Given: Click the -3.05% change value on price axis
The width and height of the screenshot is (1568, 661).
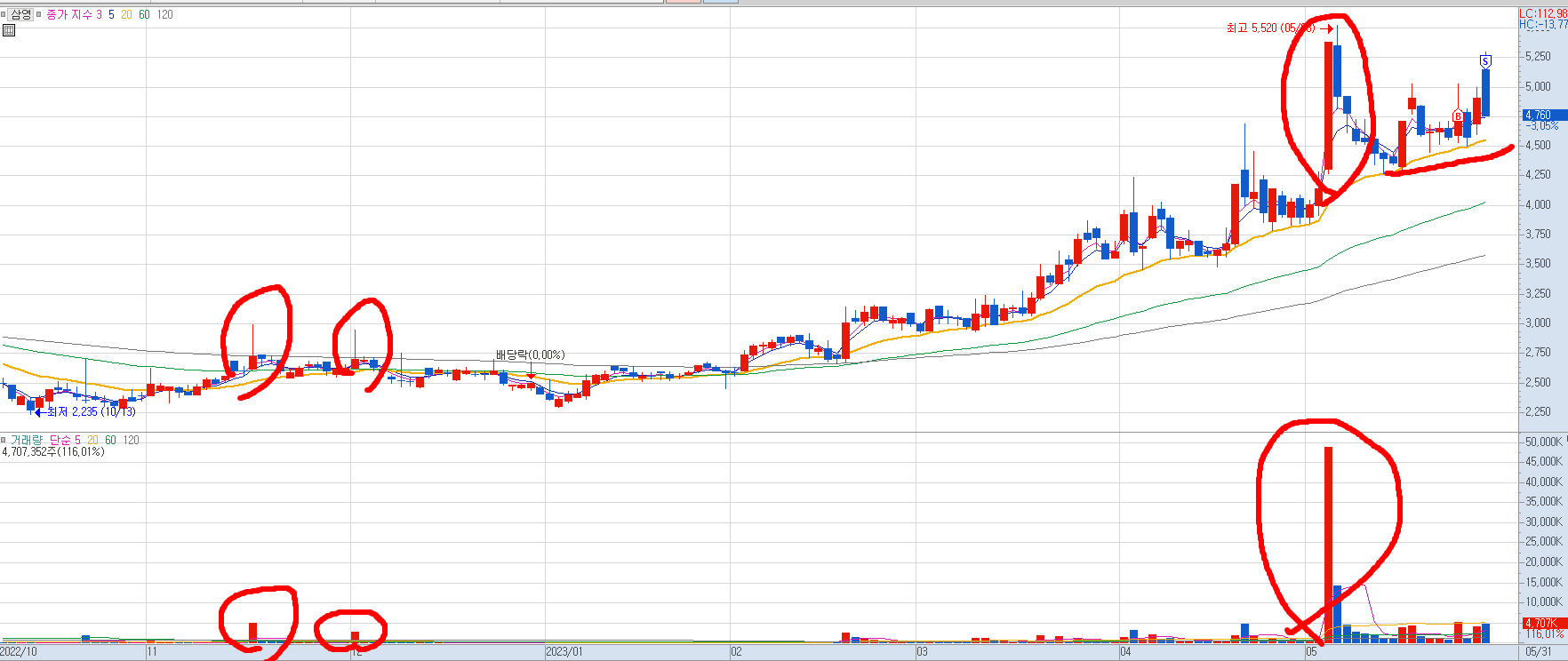Looking at the screenshot, I should [x=1541, y=126].
